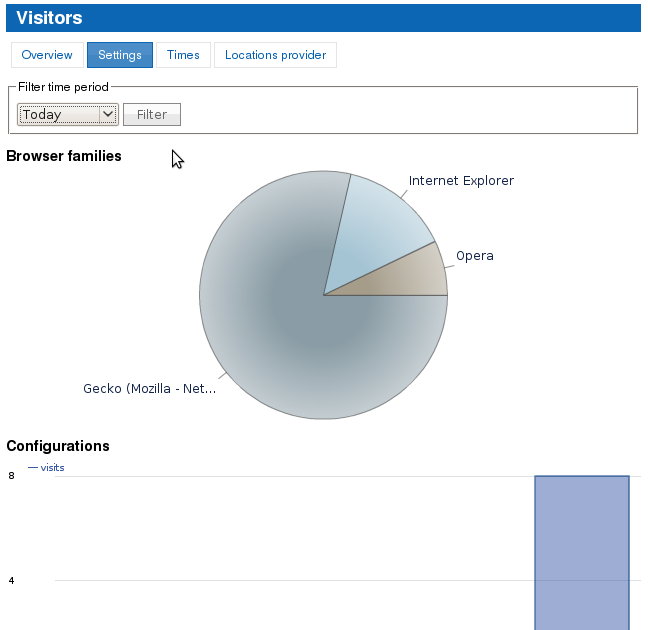Viewport: 648px width, 630px height.
Task: Open the Times tab
Action: tap(183, 55)
